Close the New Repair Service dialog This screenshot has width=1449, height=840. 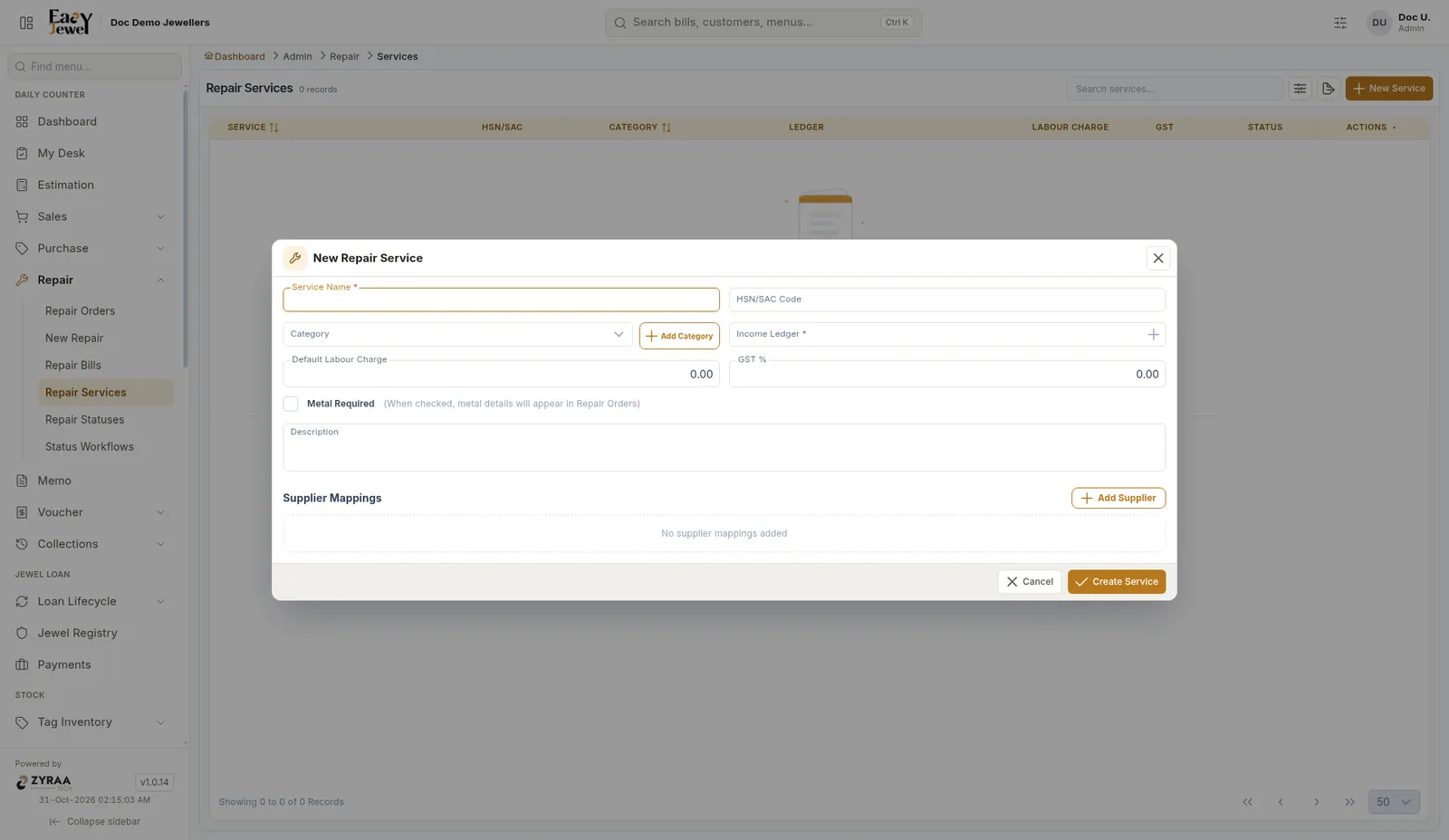tap(1157, 258)
